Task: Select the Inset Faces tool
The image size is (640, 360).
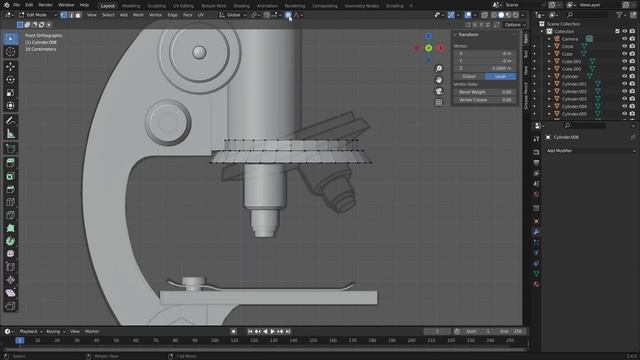Action: click(11, 176)
